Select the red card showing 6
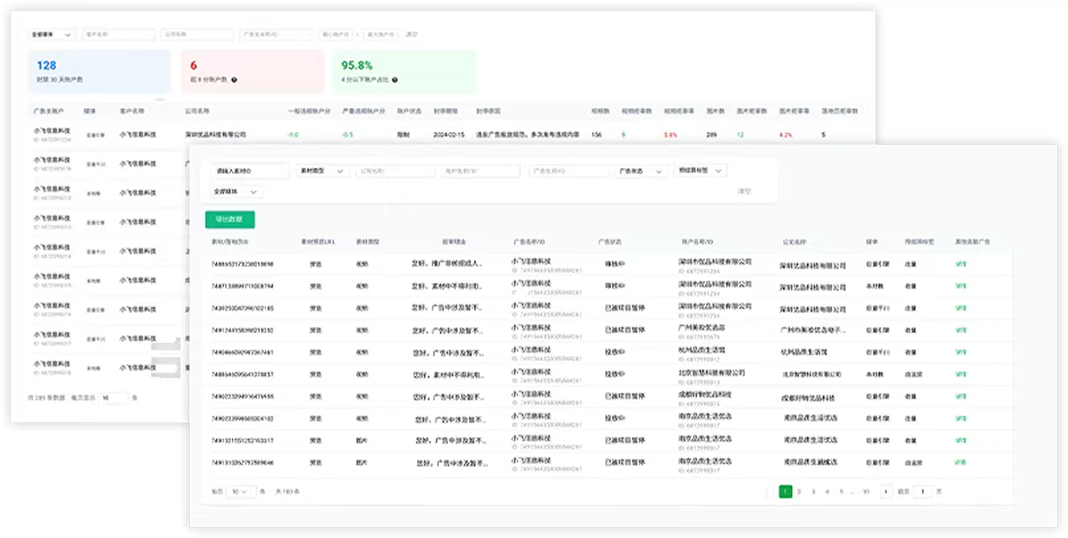1068x538 pixels. 253,71
